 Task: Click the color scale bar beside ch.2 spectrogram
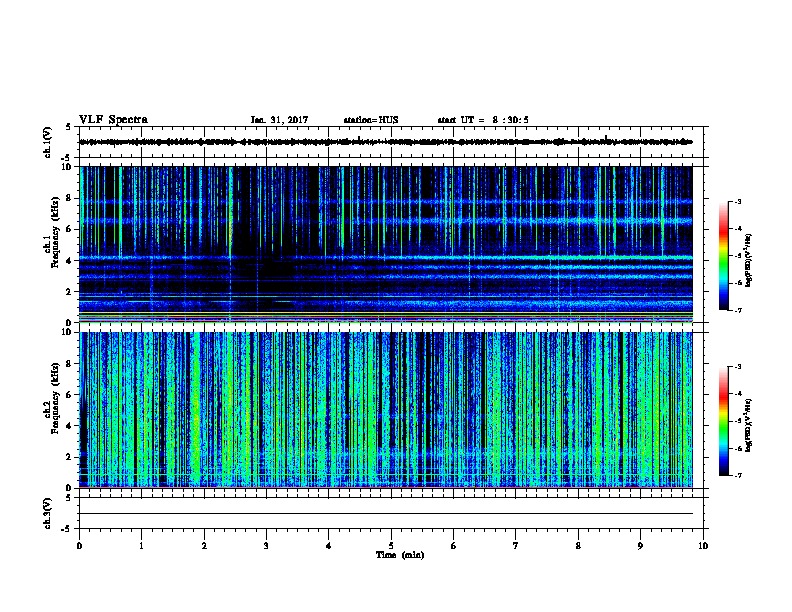723,421
